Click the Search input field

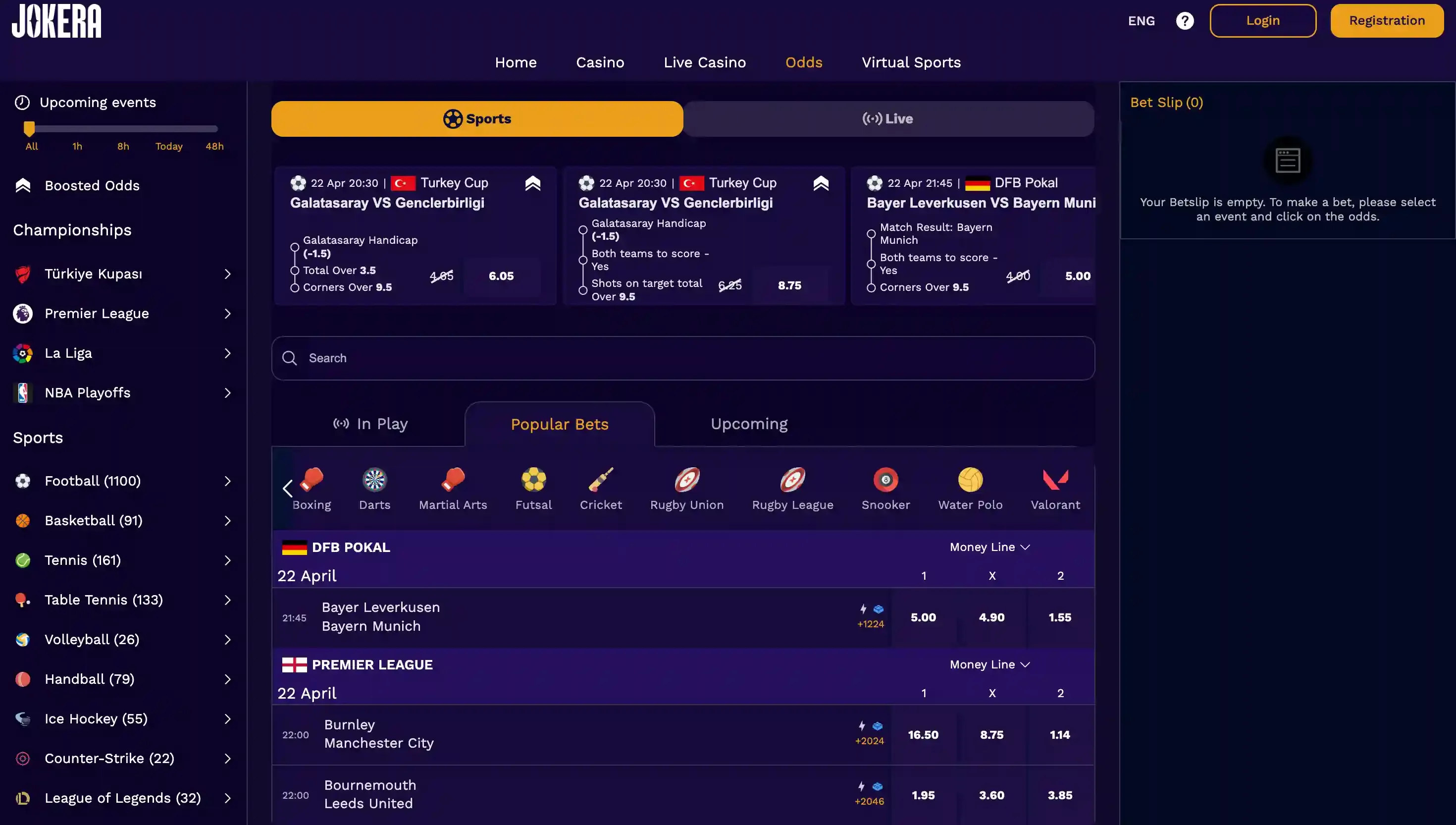click(x=682, y=358)
